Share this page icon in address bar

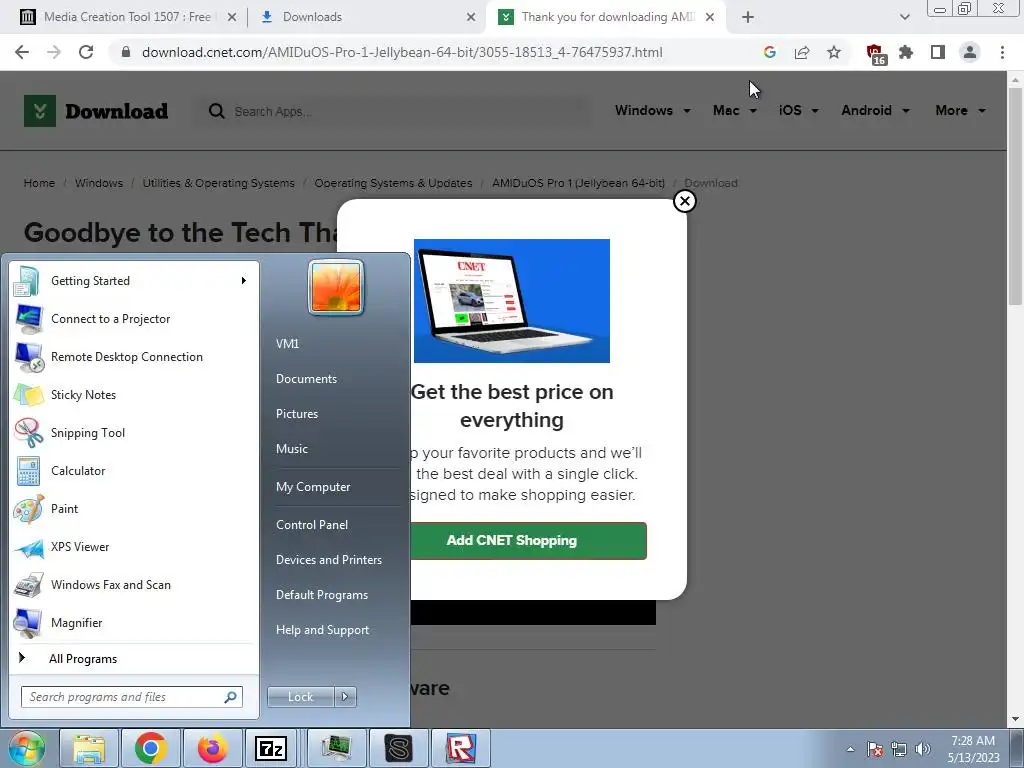coord(802,52)
